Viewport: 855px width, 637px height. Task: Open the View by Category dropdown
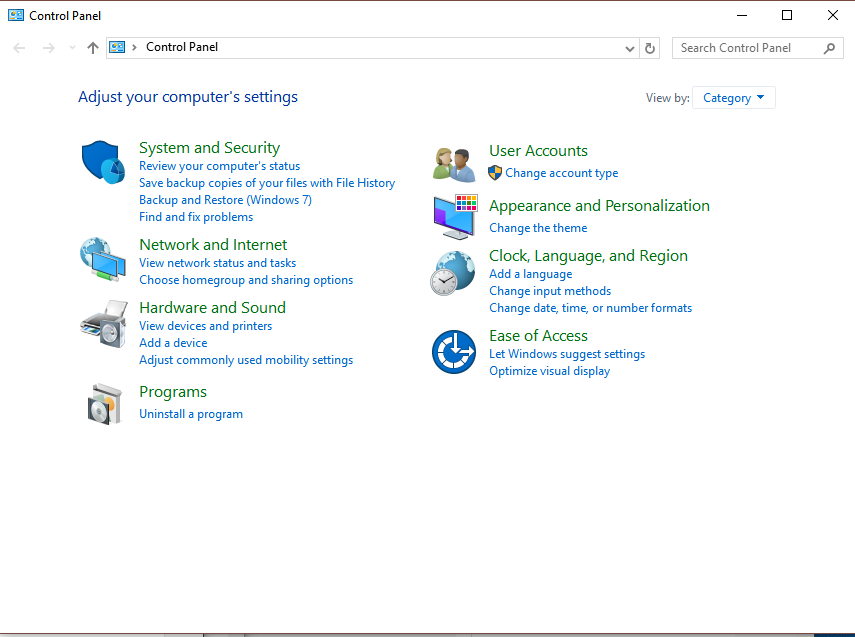tap(733, 98)
